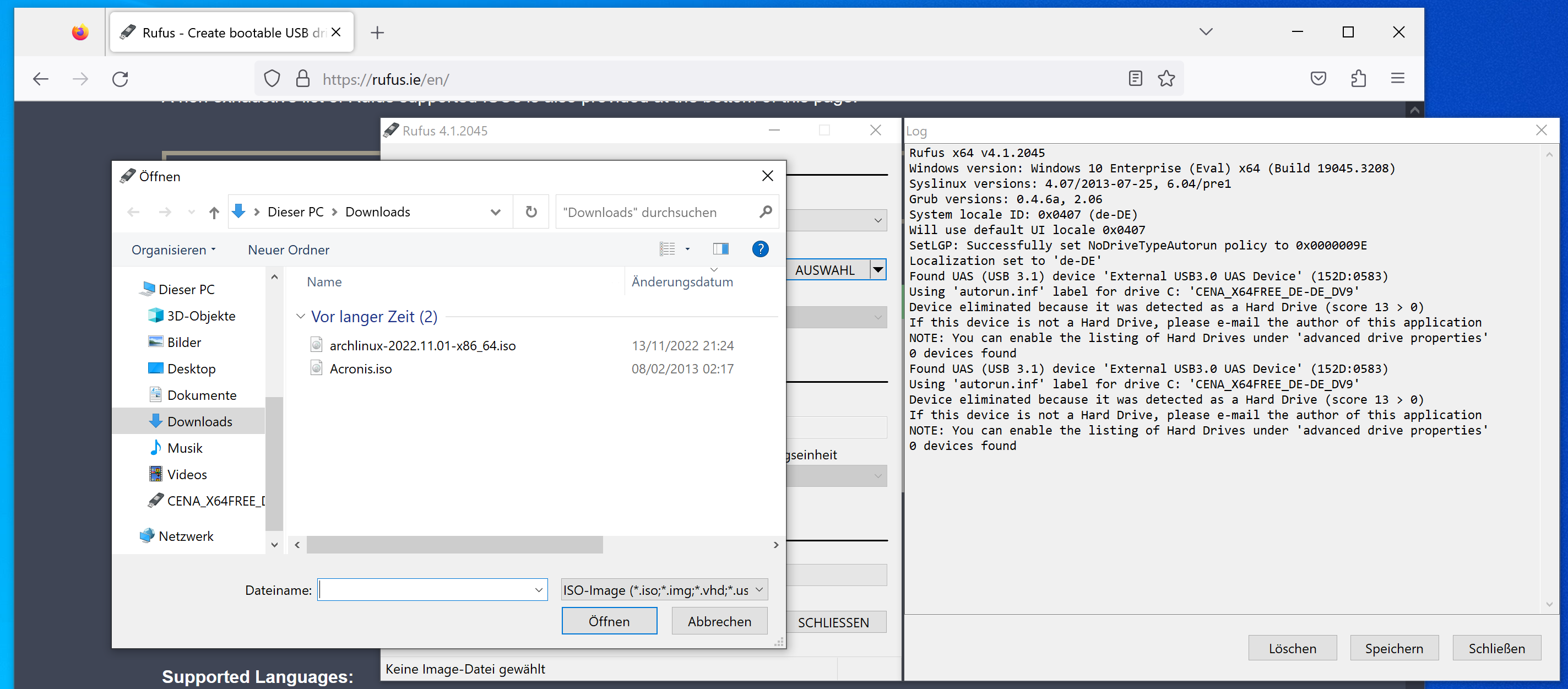Click Speichern in the Log window
This screenshot has width=1568, height=689.
(1394, 648)
